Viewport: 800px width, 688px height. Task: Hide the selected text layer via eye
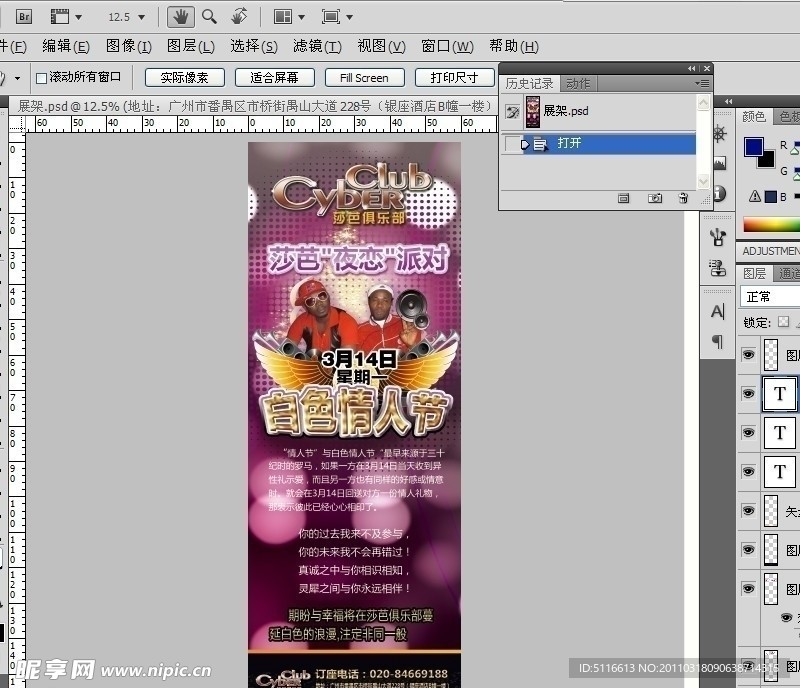(748, 394)
